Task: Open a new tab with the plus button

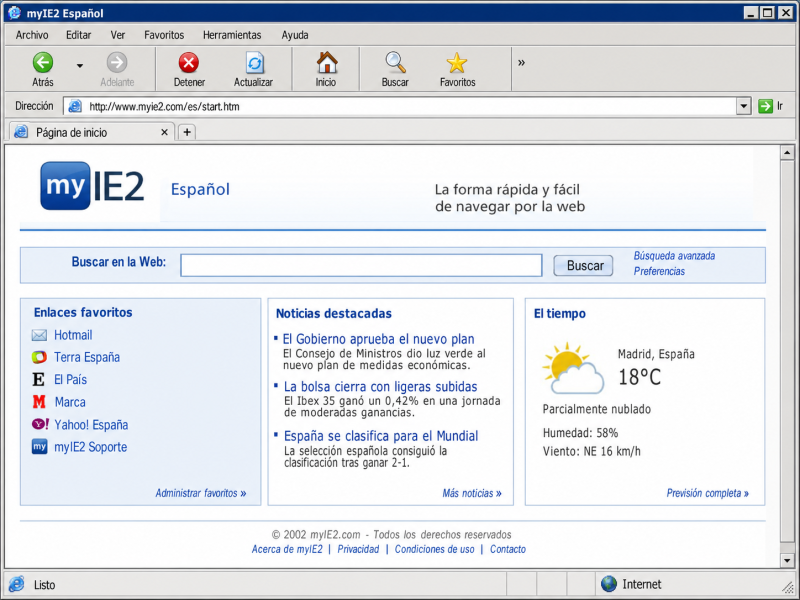Action: 187,132
